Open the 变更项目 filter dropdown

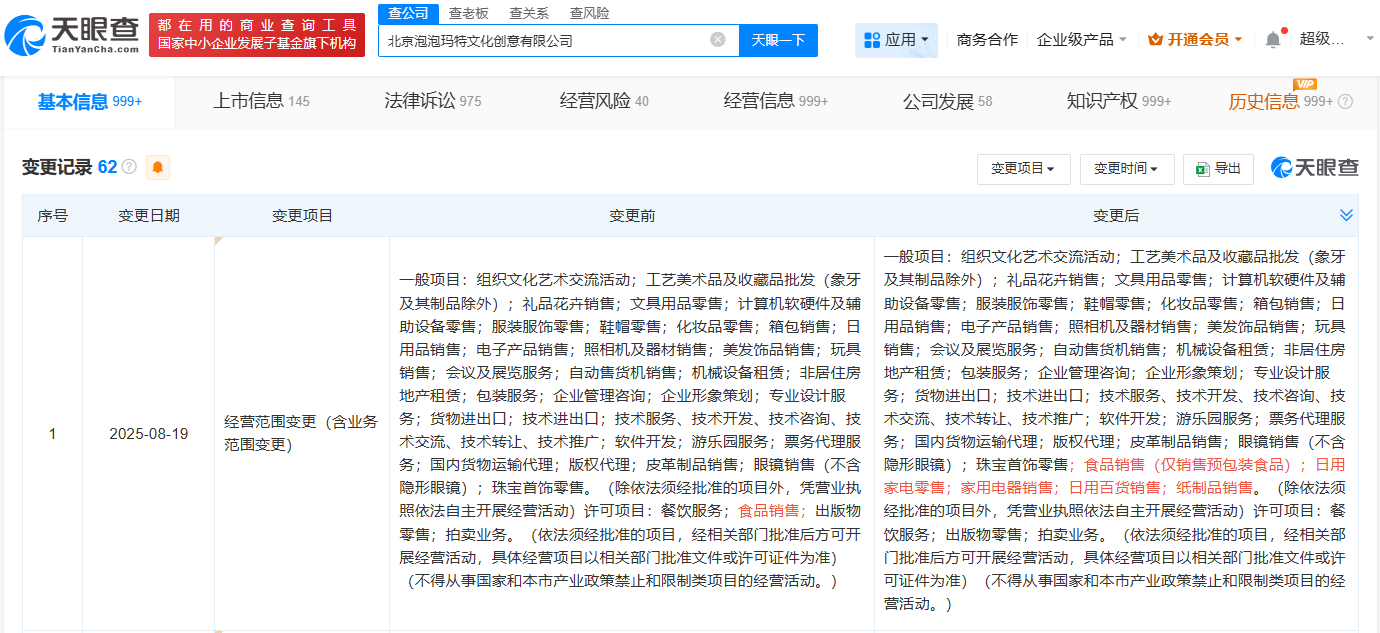click(1023, 168)
